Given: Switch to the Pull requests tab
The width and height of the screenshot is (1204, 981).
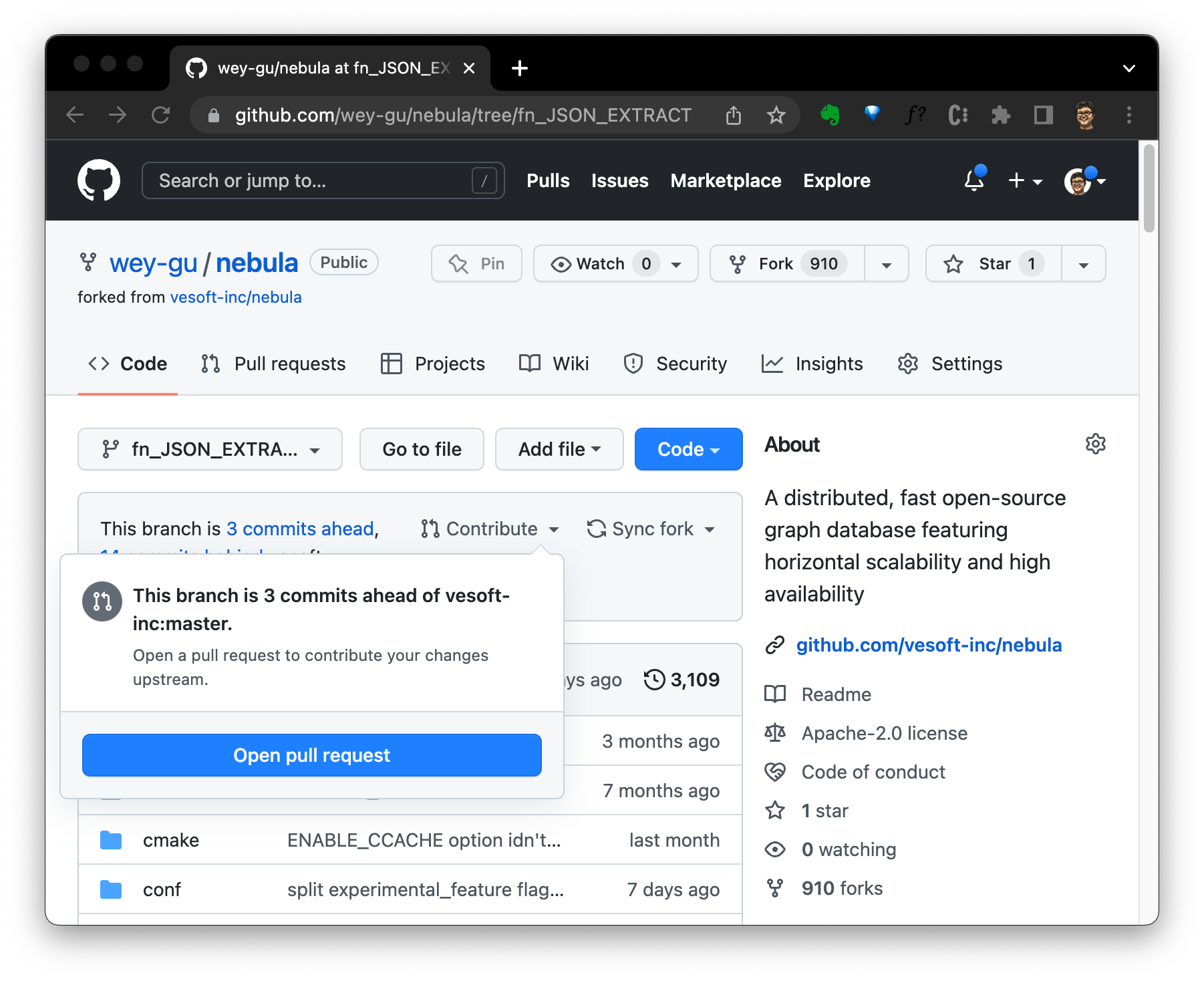Looking at the screenshot, I should pyautogui.click(x=273, y=364).
